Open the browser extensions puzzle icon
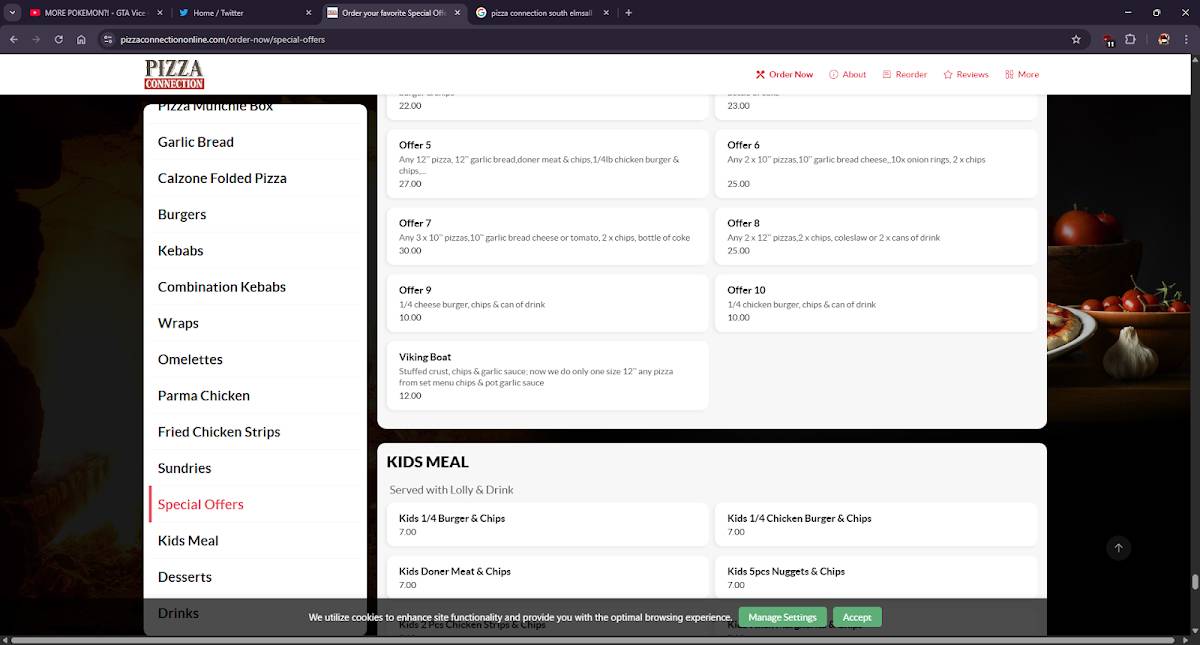 tap(1131, 40)
